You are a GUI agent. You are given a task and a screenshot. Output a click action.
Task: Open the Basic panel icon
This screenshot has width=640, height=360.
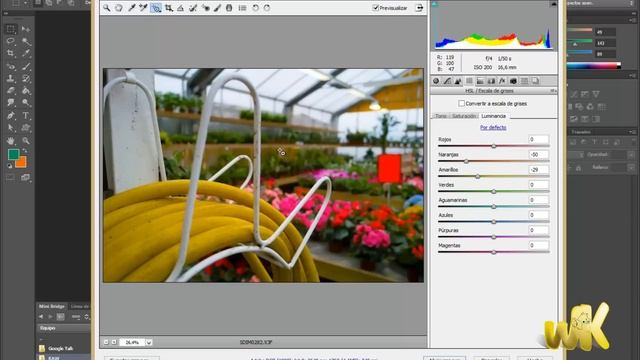click(x=436, y=81)
